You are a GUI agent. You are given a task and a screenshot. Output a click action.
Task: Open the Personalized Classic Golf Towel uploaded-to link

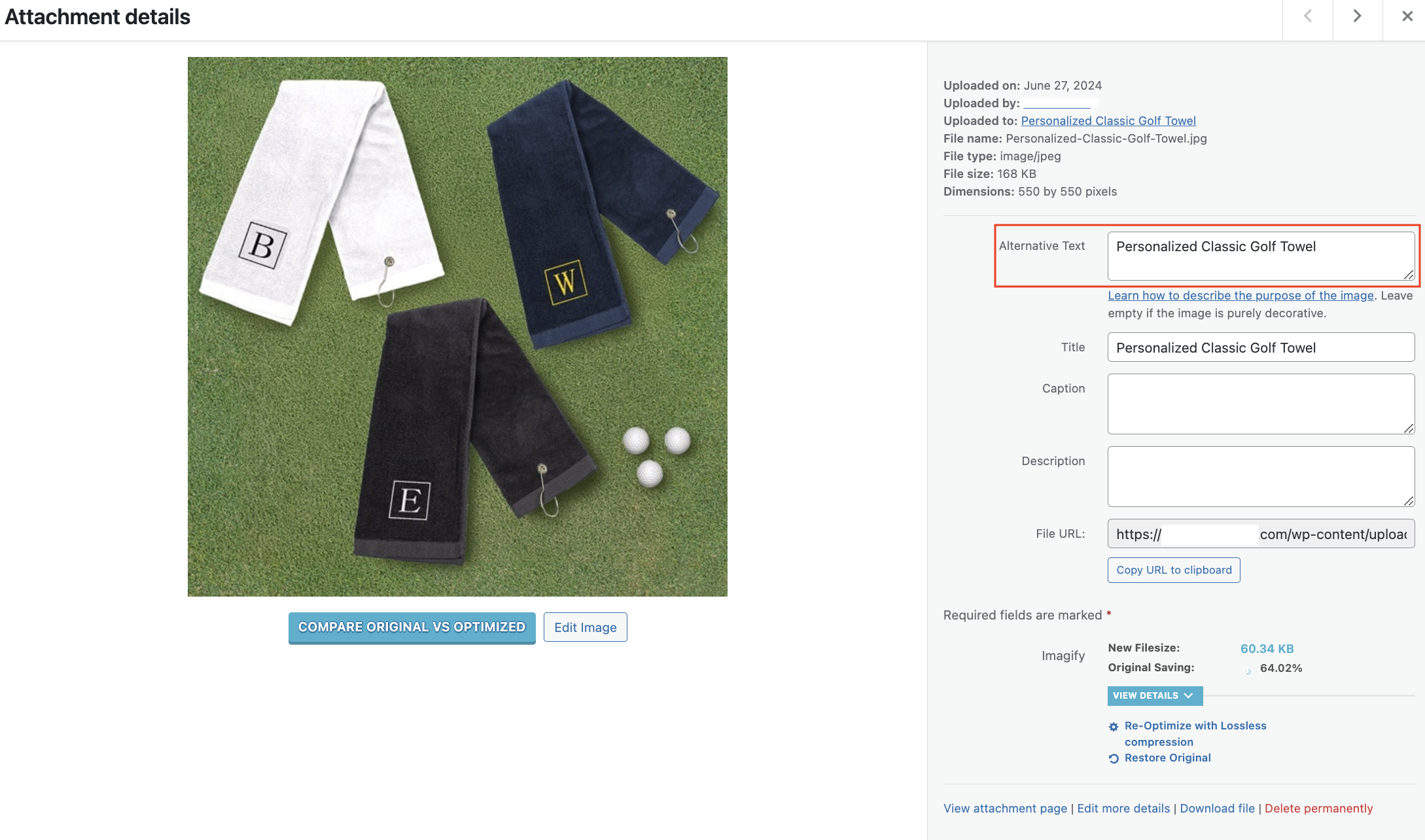tap(1108, 121)
